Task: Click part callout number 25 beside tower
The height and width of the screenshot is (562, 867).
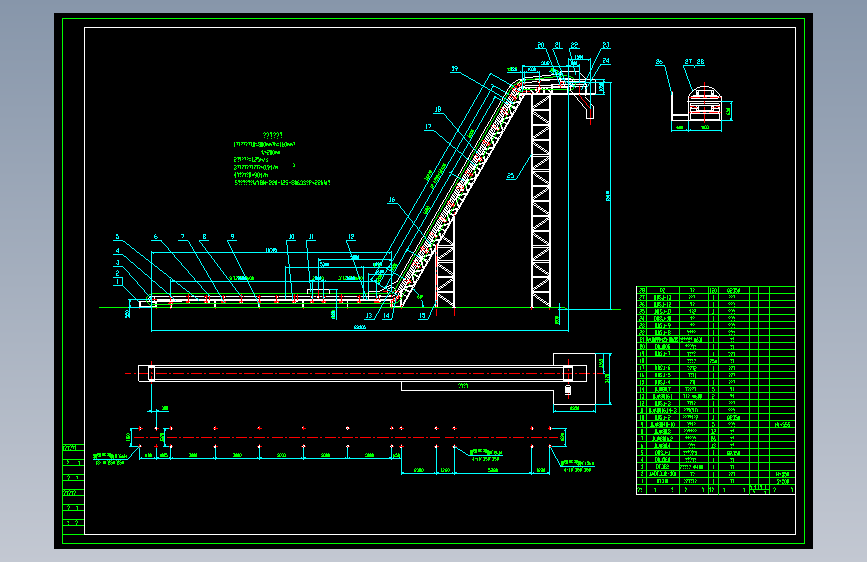Action: (x=510, y=176)
